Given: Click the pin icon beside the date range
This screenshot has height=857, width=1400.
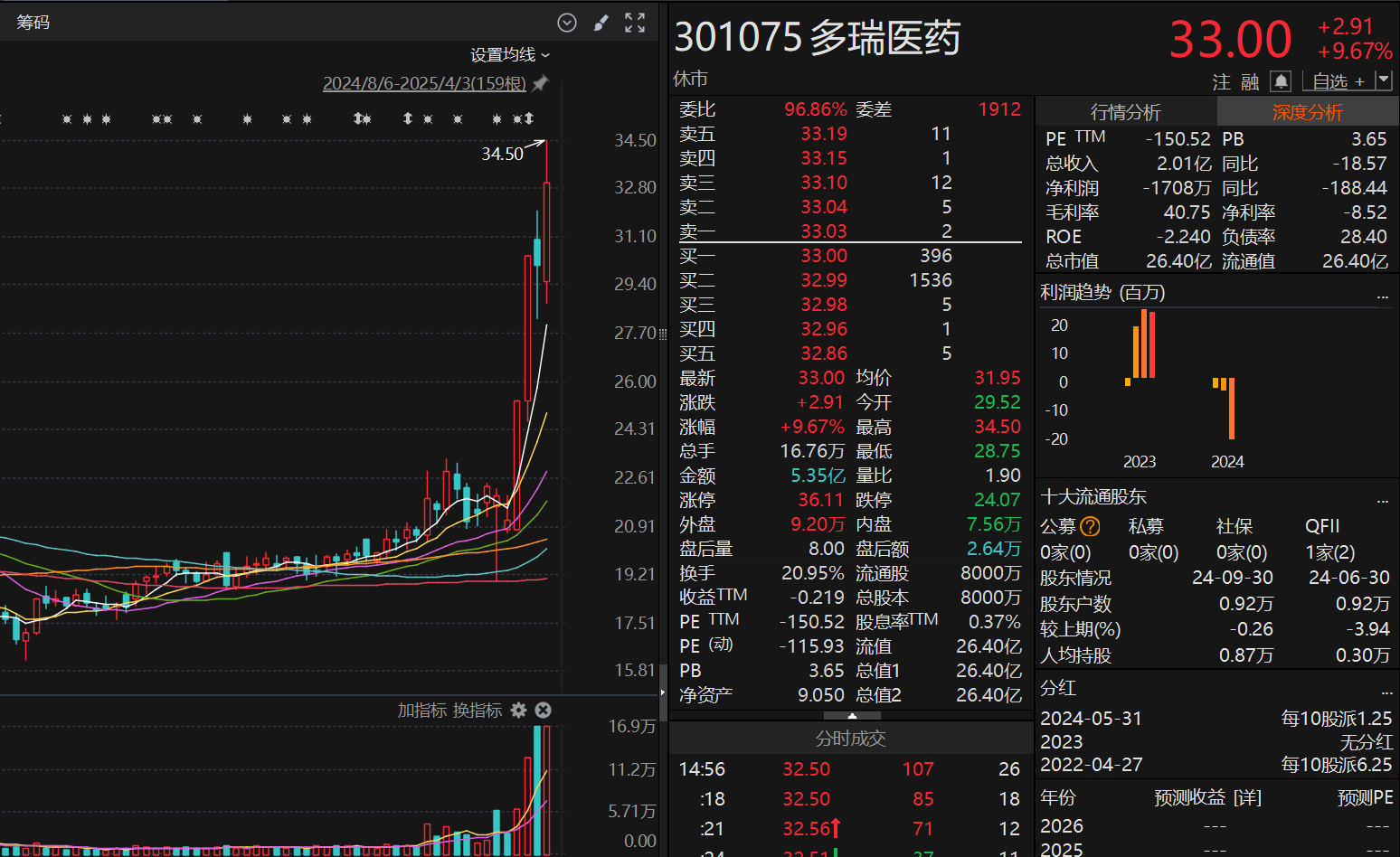Looking at the screenshot, I should tap(541, 83).
